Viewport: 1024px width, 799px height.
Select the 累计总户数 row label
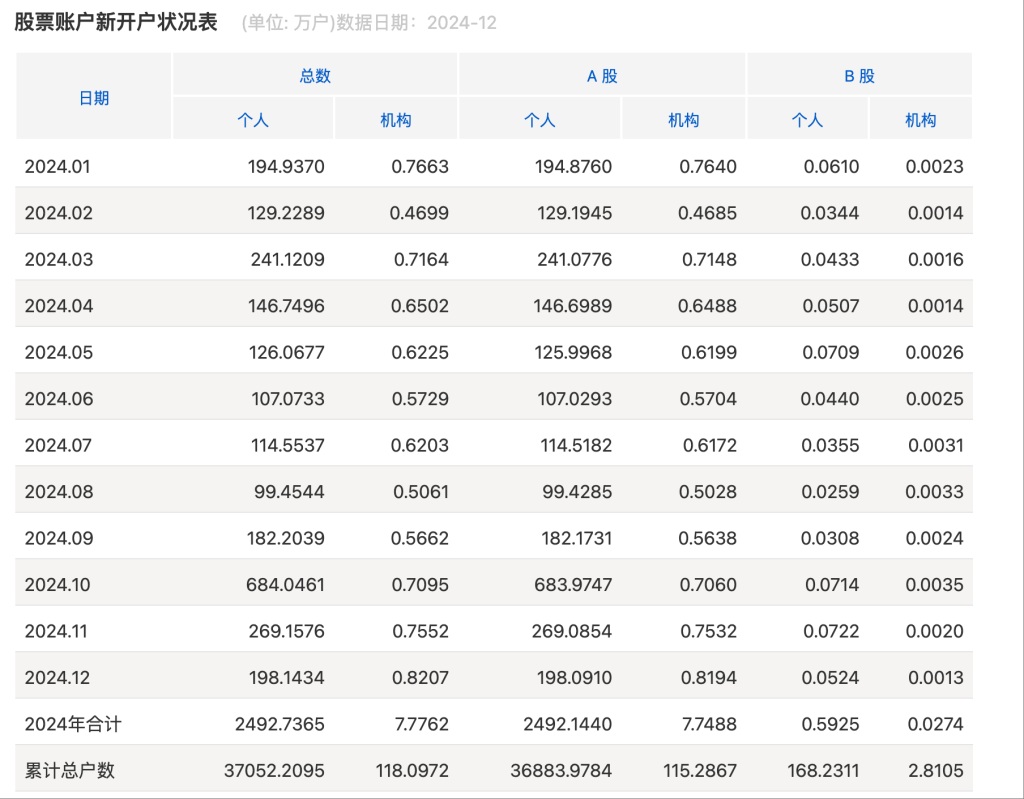point(70,771)
